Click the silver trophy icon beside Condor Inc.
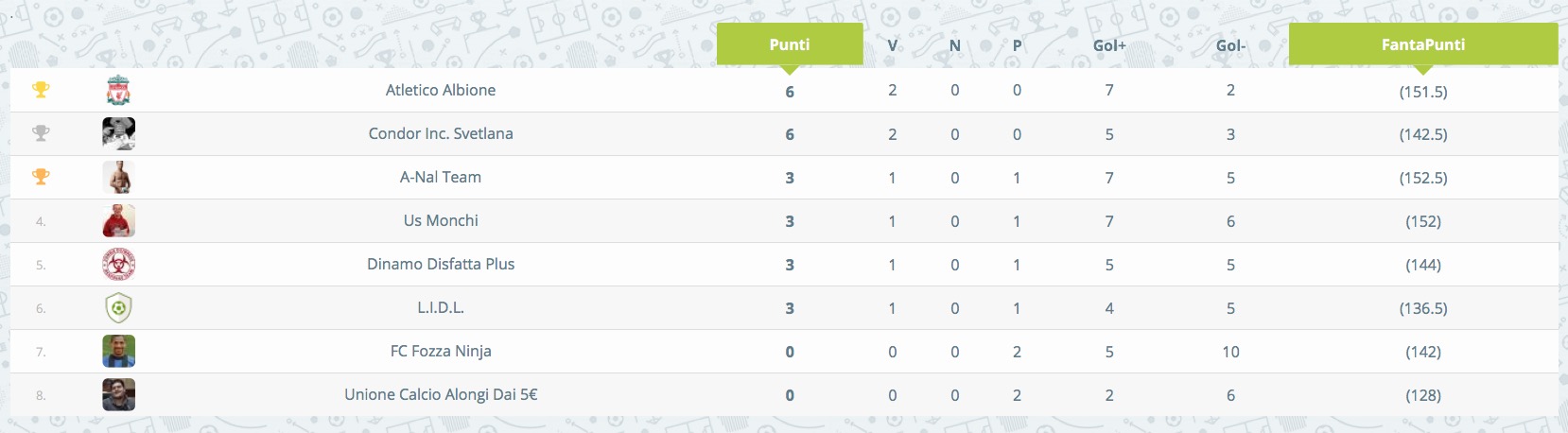Viewport: 1568px width, 433px height. [41, 133]
